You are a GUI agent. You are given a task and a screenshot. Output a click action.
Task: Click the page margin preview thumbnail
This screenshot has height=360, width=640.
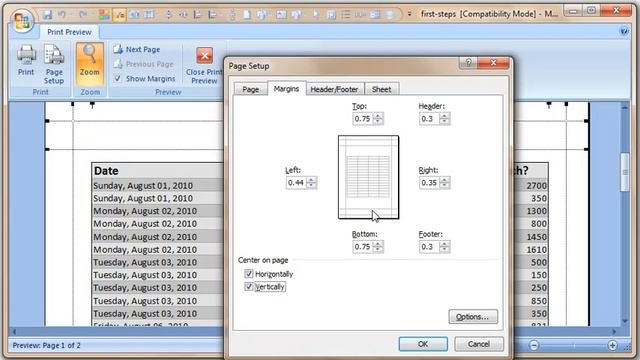[x=368, y=177]
